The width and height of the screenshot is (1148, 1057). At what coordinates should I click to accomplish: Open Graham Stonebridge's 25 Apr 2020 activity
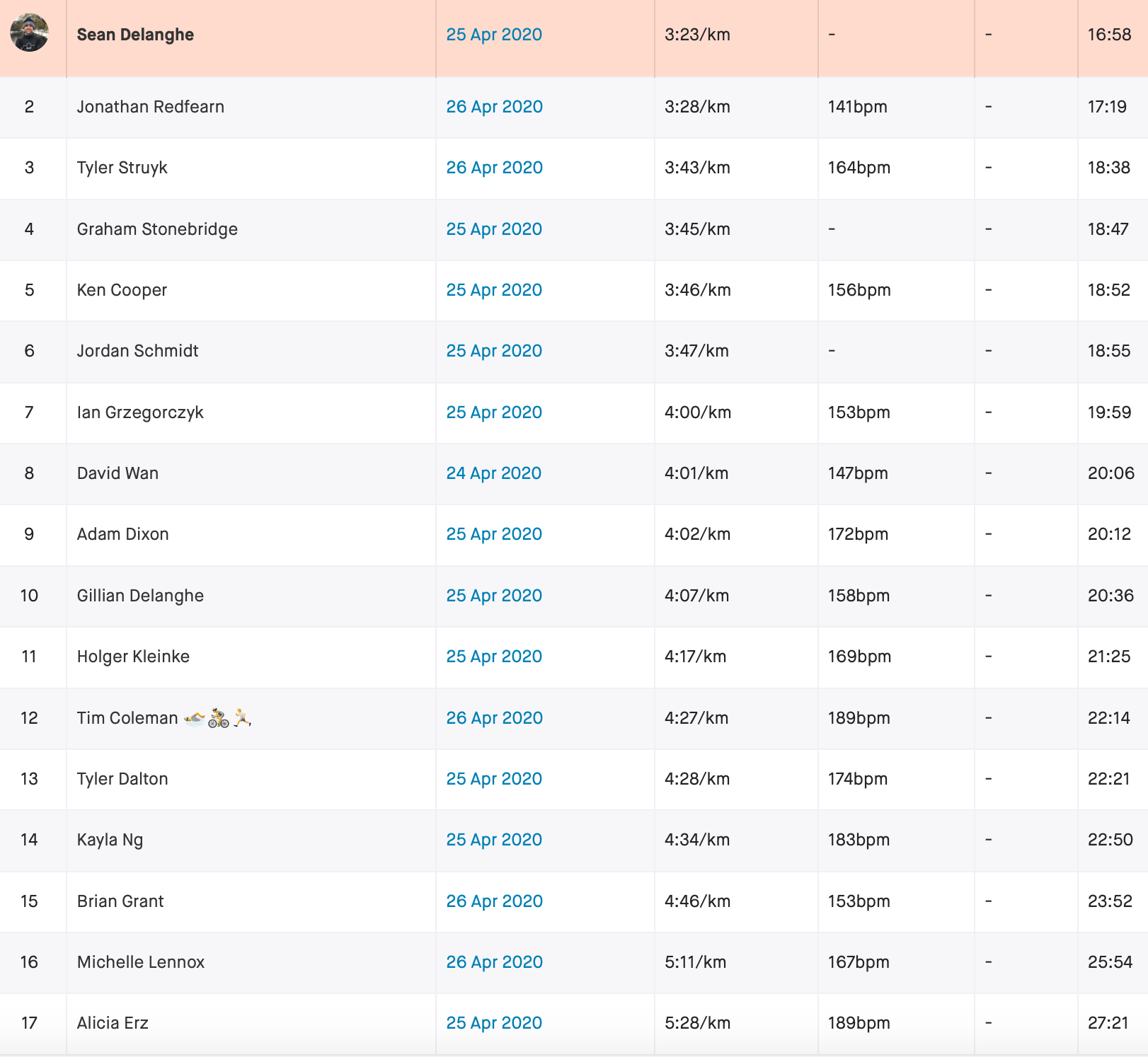494,229
